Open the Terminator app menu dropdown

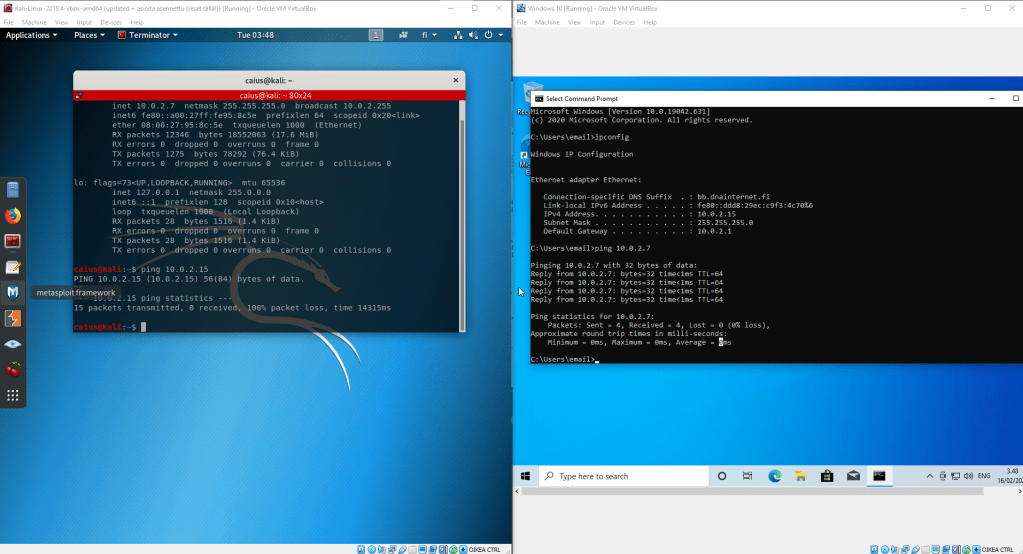pyautogui.click(x=148, y=35)
